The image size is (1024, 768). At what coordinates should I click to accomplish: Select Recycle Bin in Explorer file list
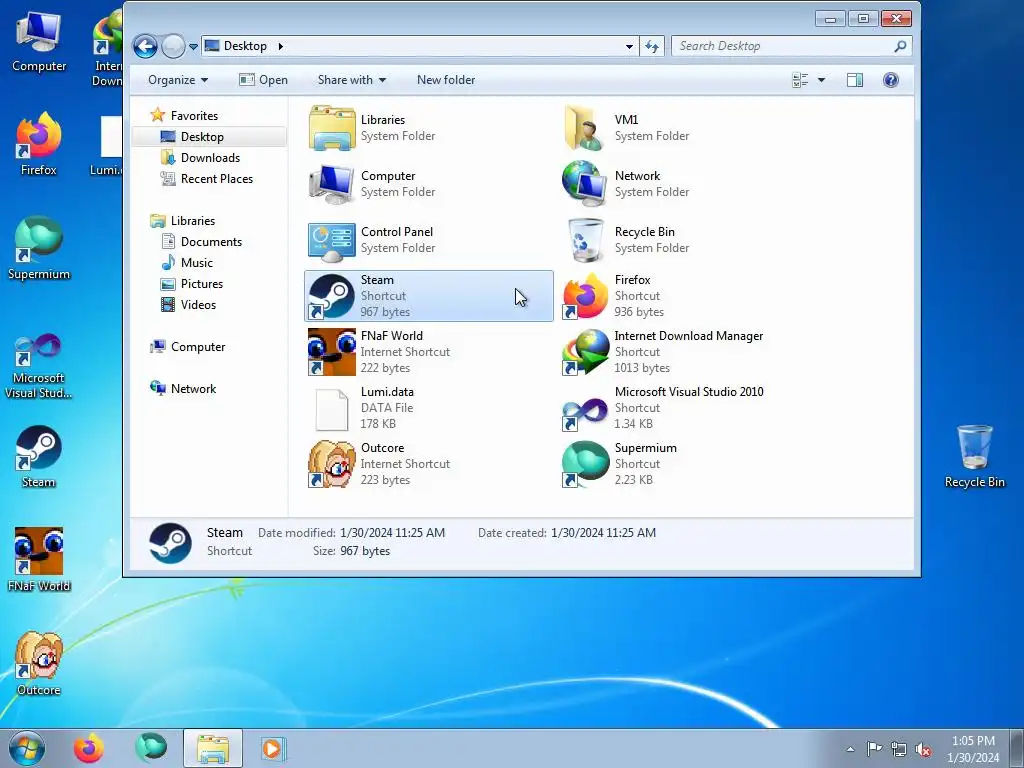[x=682, y=240]
